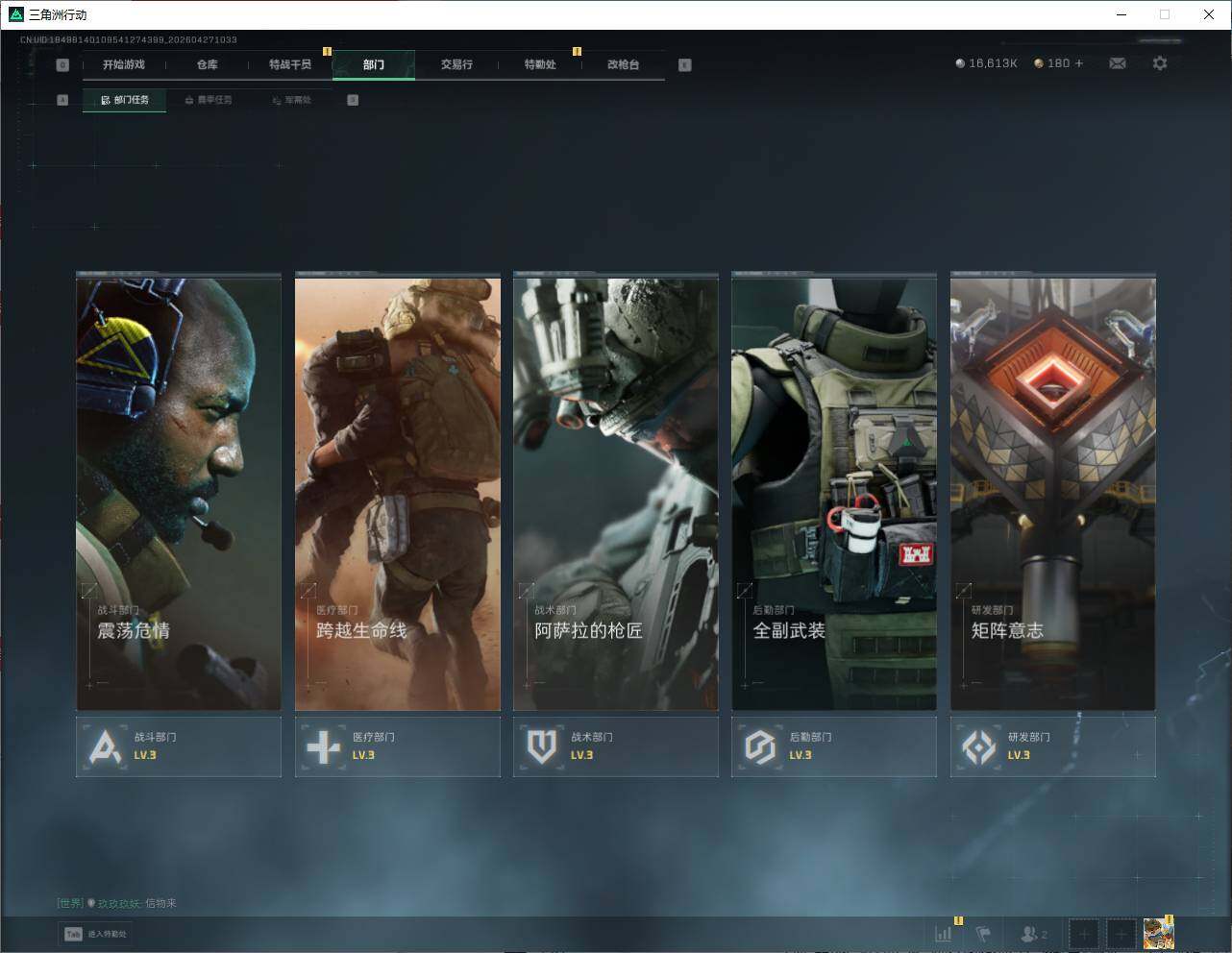Select the second sub-tab with a briefcase icon
The image size is (1232, 953).
[208, 100]
